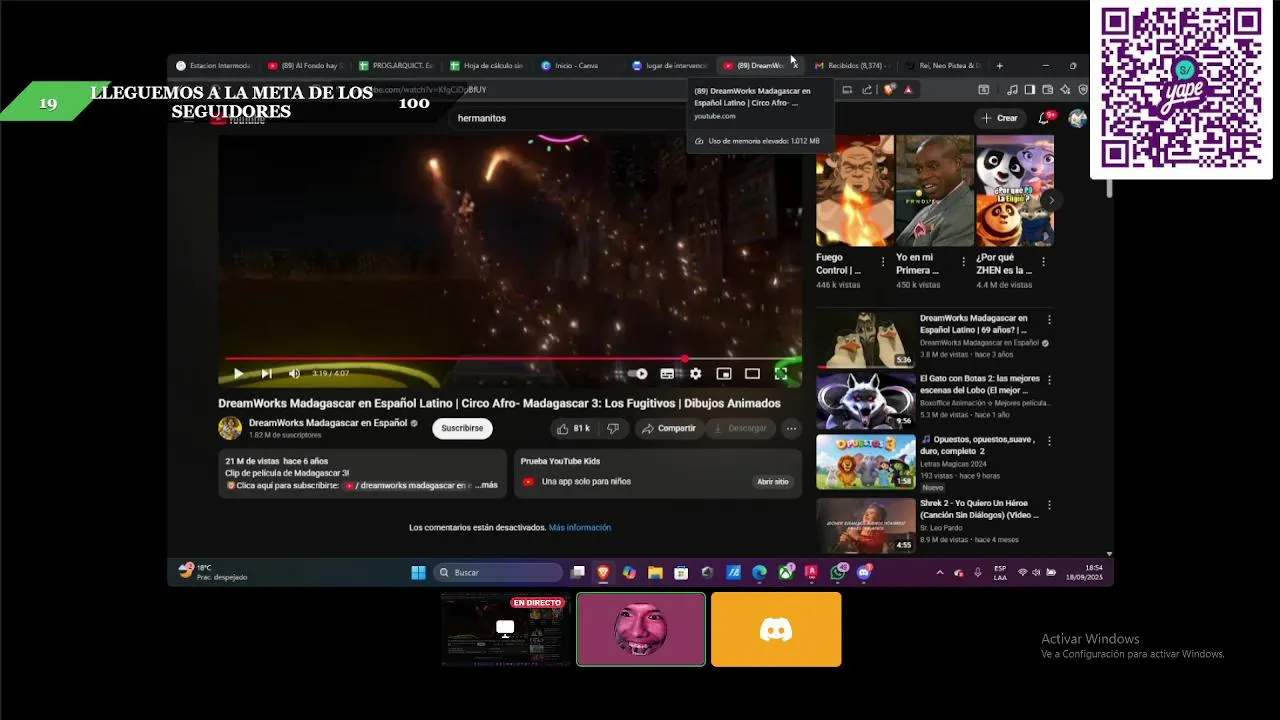Skip to the next video
The width and height of the screenshot is (1280, 720).
266,373
